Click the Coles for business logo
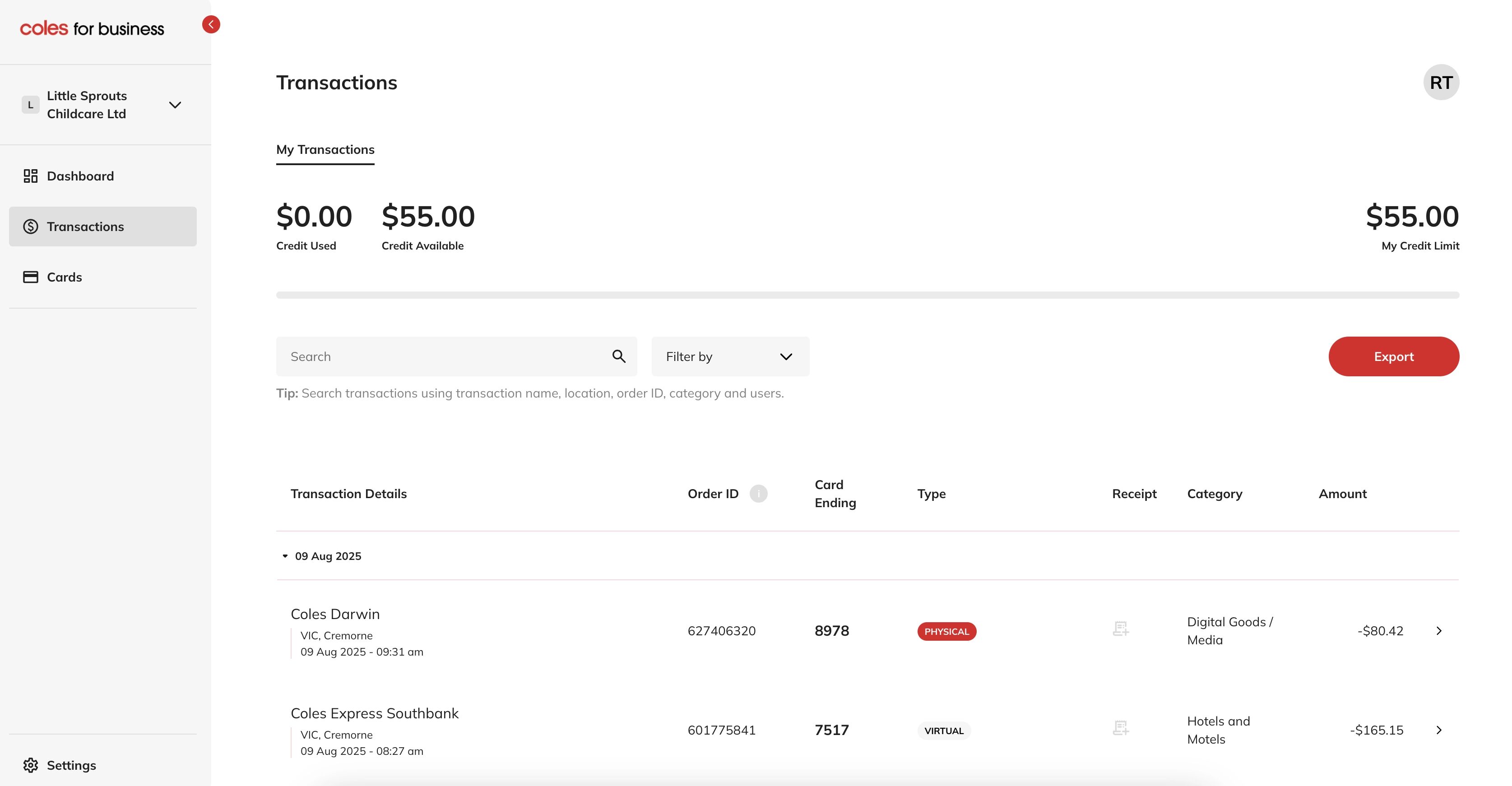Screen dimensions: 1512x786 92,29
